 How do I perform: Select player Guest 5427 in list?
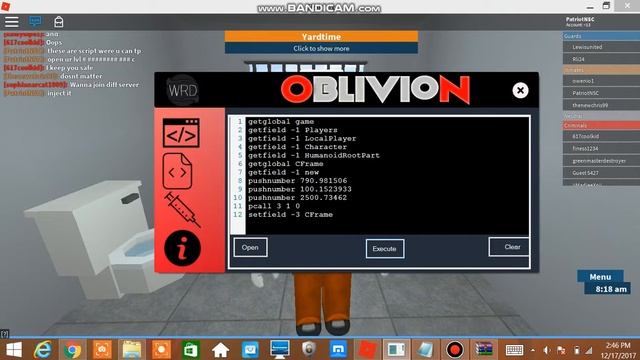point(601,173)
